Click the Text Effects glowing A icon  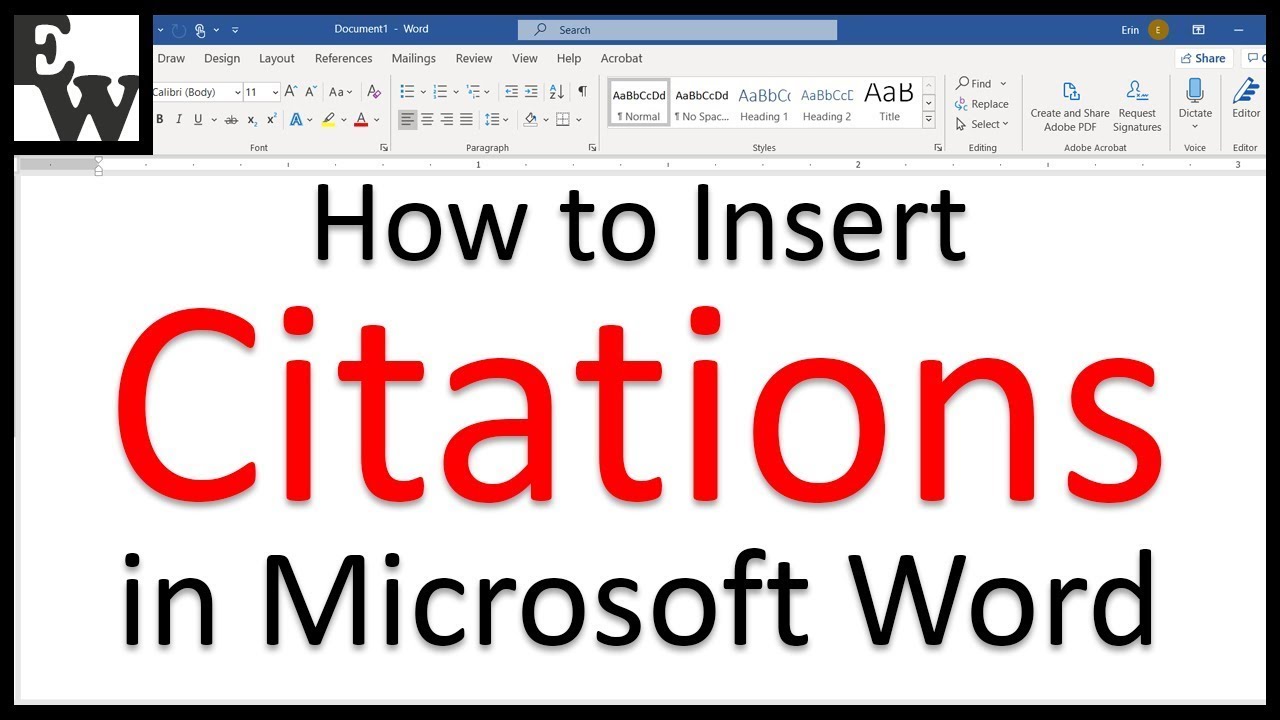tap(296, 120)
